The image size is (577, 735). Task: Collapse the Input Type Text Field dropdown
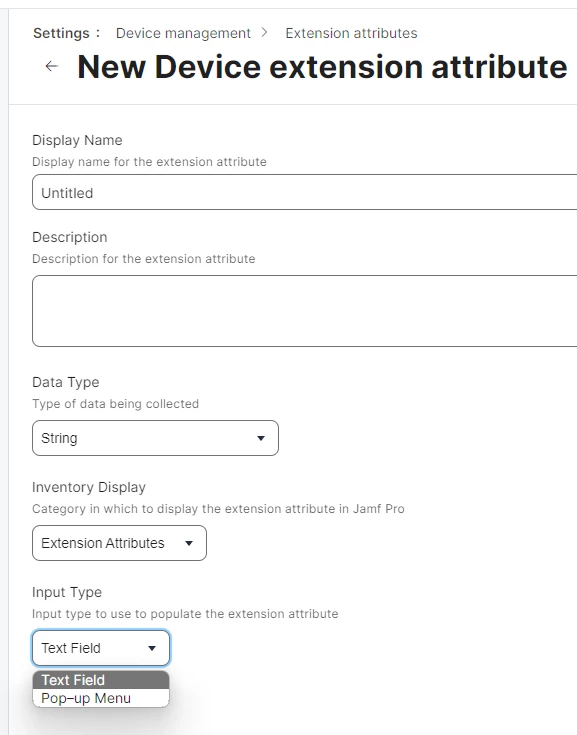(101, 648)
